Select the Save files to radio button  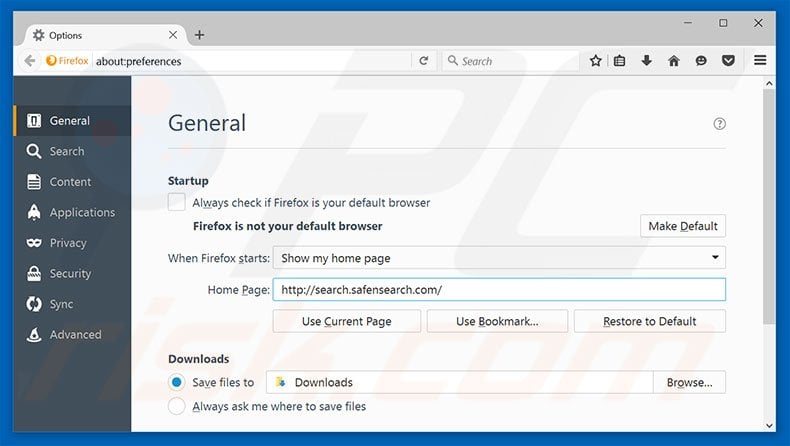(176, 383)
